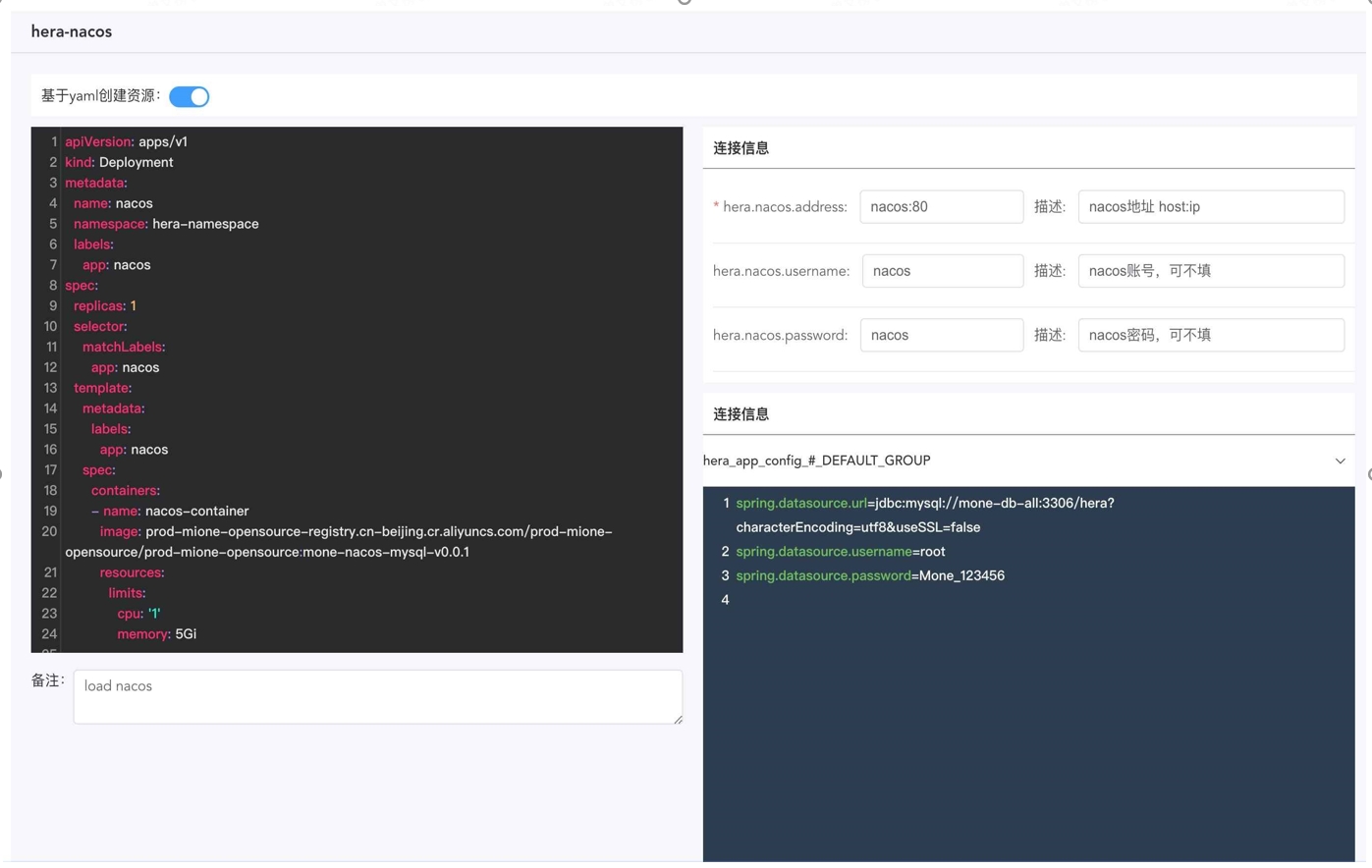Click the memory: 5Gi line
This screenshot has width=1372, height=868.
click(x=157, y=633)
